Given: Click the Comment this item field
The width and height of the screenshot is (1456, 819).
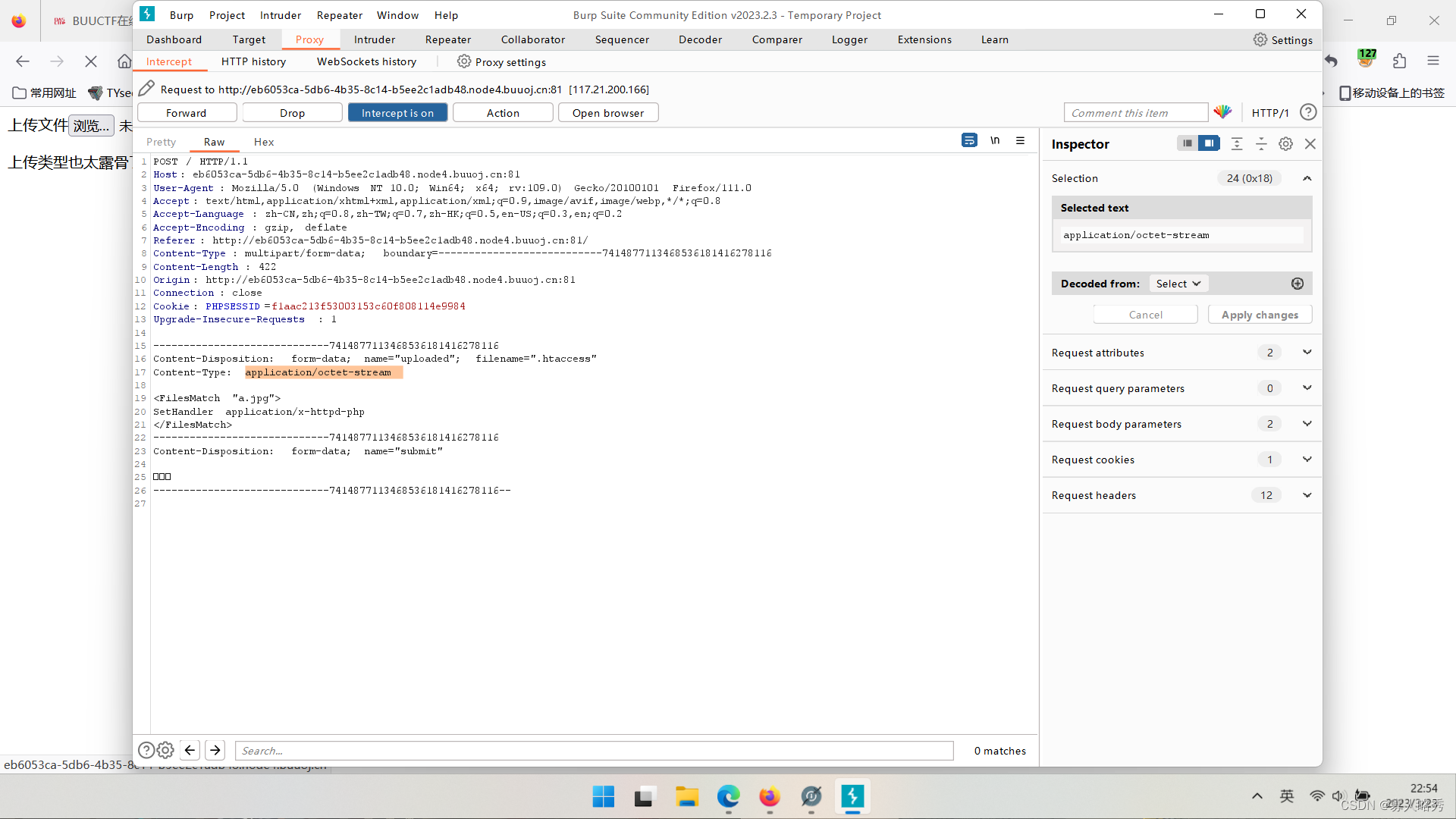Looking at the screenshot, I should [x=1135, y=112].
